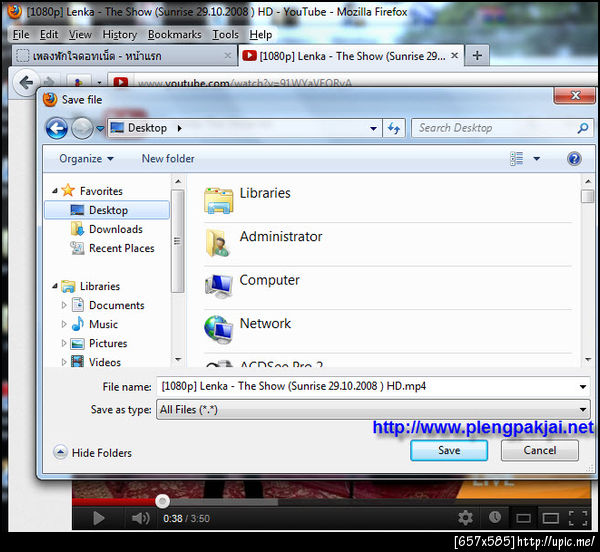This screenshot has width=600, height=552.
Task: Click navigation pane scrollbar up arrow
Action: click(178, 181)
